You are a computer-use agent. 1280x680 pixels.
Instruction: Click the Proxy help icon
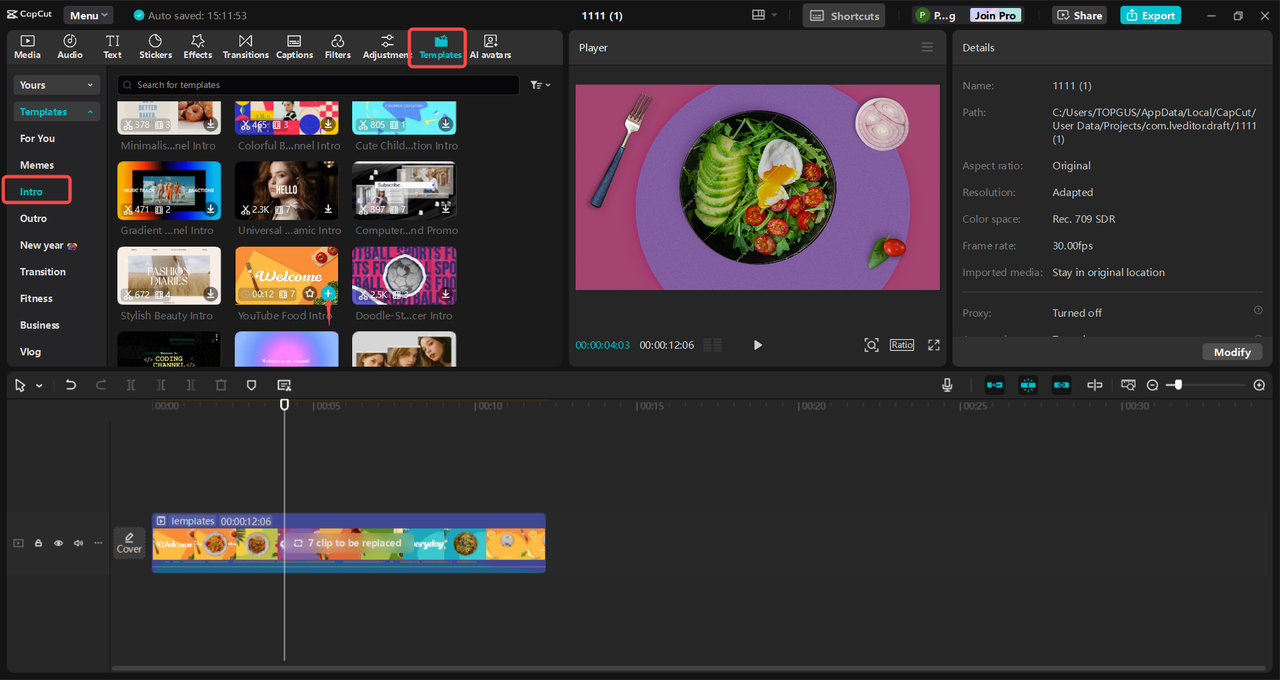click(1258, 311)
